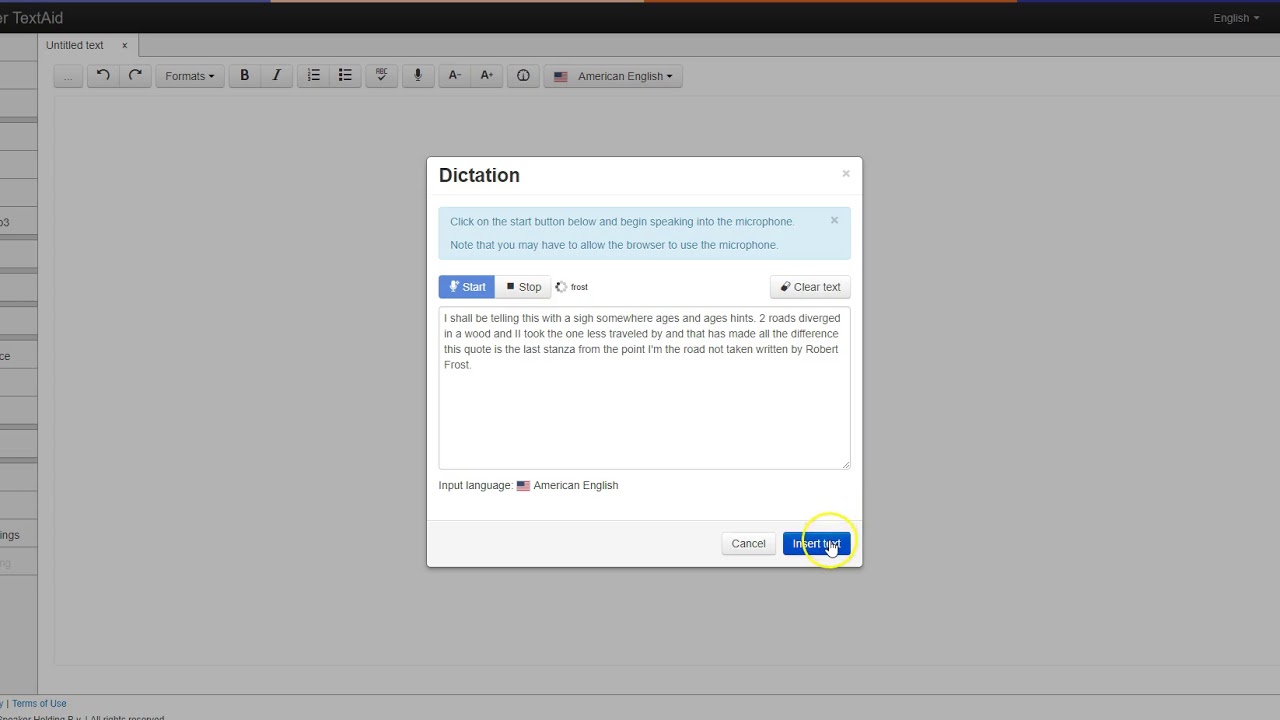1280x720 pixels.
Task: Run the ABC spell check
Action: coord(382,76)
